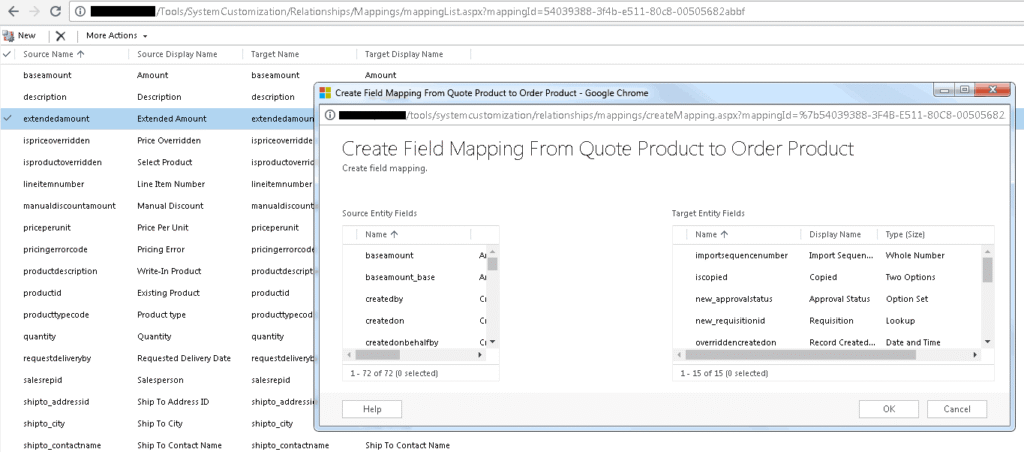Click the site info icon in main address bar
Image resolution: width=1024 pixels, height=452 pixels.
coord(79,11)
